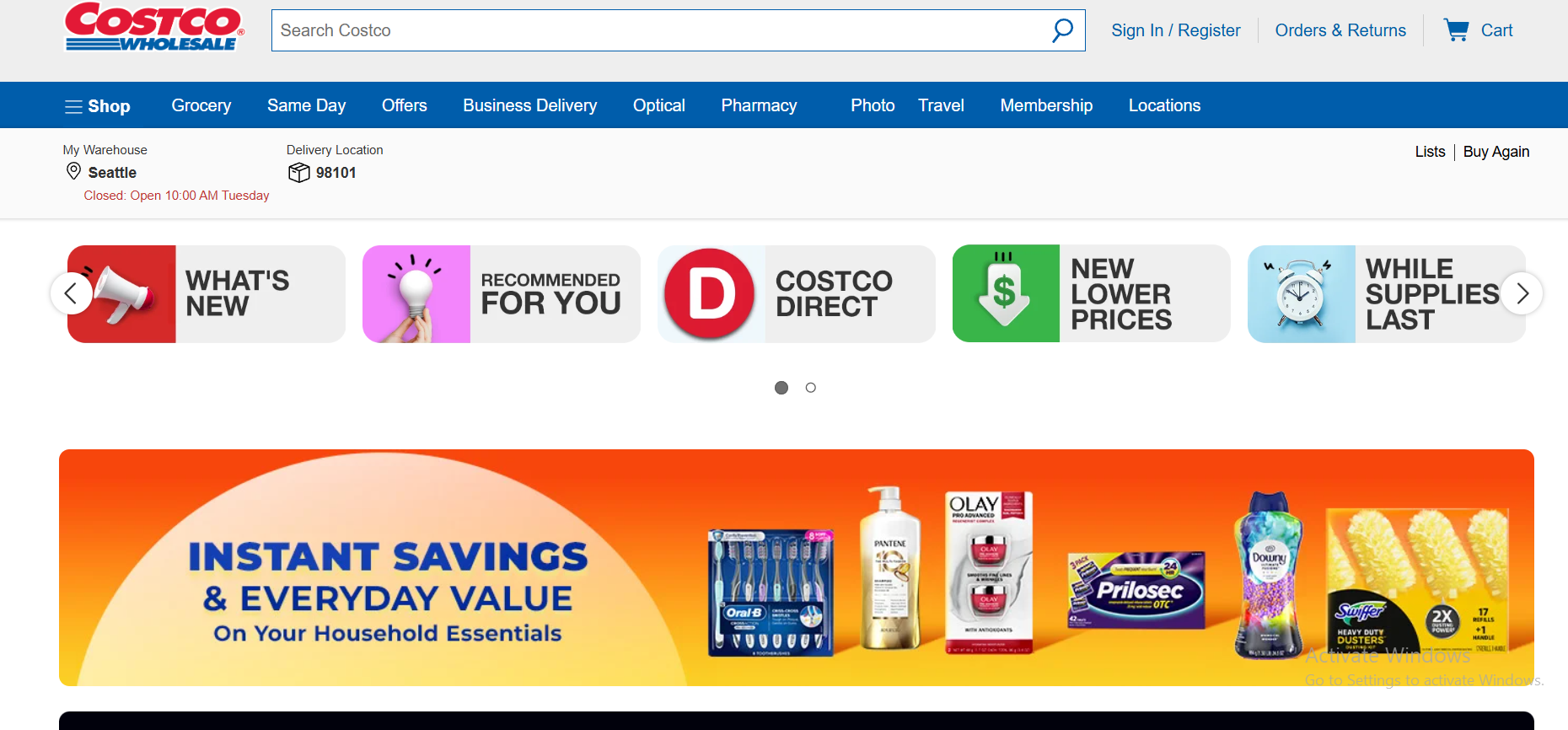Click the delivery location box icon
The height and width of the screenshot is (730, 1568).
click(298, 173)
